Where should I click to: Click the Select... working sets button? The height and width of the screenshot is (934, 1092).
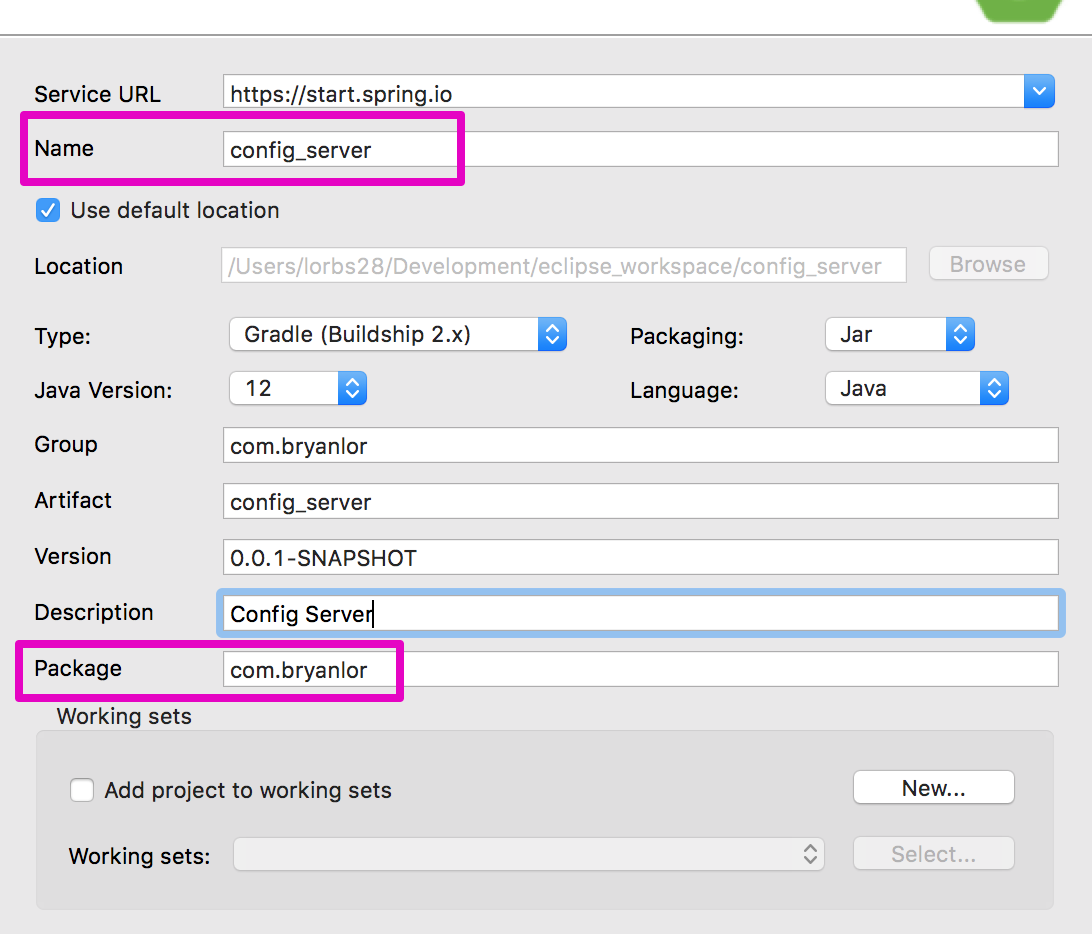933,854
